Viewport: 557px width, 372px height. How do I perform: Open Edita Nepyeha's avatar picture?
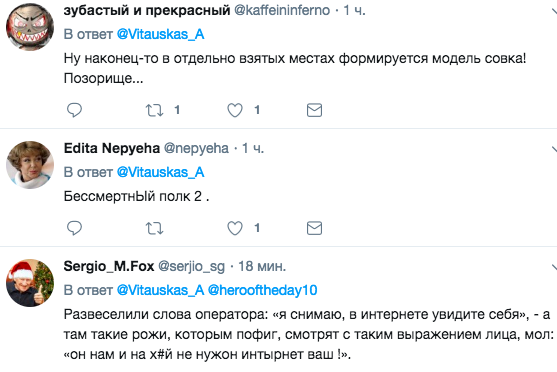pyautogui.click(x=30, y=165)
